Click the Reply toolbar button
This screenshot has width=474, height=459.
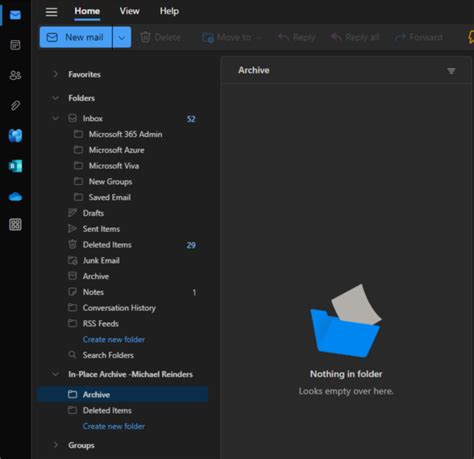(x=297, y=37)
